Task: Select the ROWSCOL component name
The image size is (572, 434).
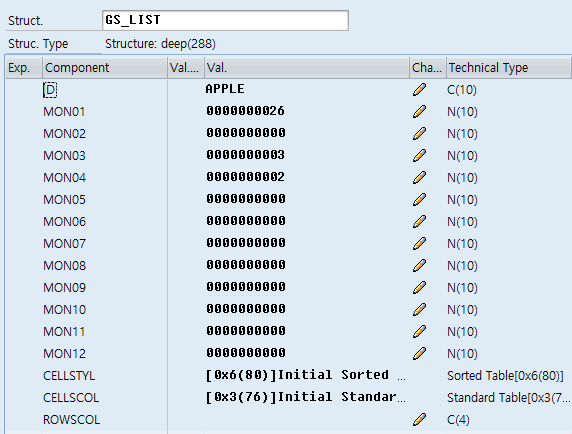Action: (71, 420)
